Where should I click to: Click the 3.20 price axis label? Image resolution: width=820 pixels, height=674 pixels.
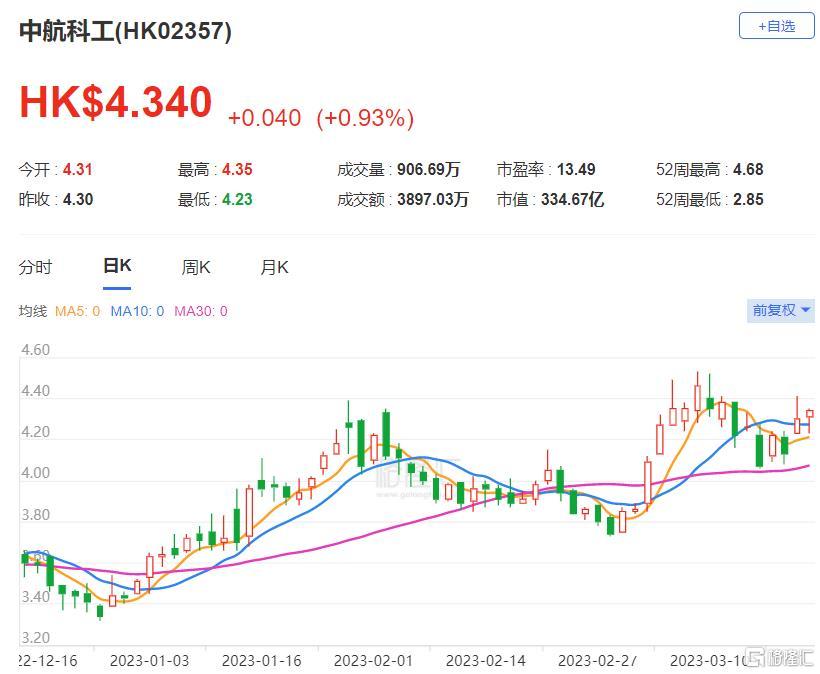pyautogui.click(x=36, y=638)
